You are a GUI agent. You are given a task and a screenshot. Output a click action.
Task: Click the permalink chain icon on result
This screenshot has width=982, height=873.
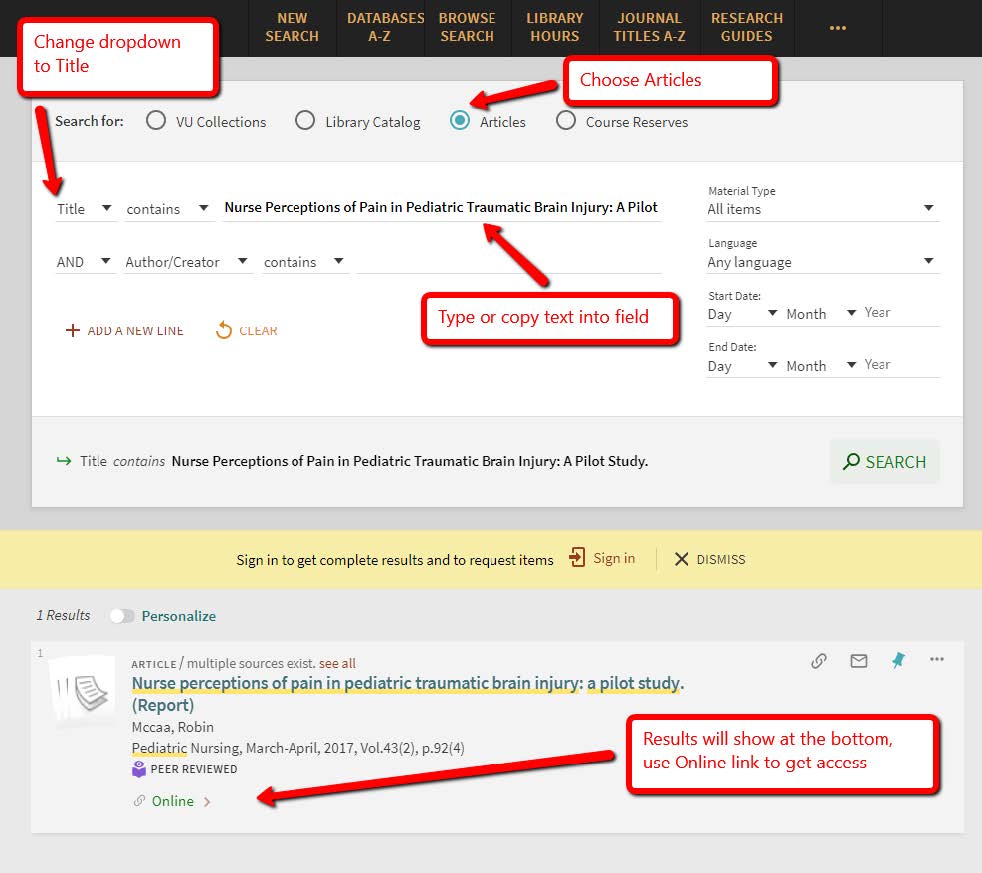coord(818,660)
